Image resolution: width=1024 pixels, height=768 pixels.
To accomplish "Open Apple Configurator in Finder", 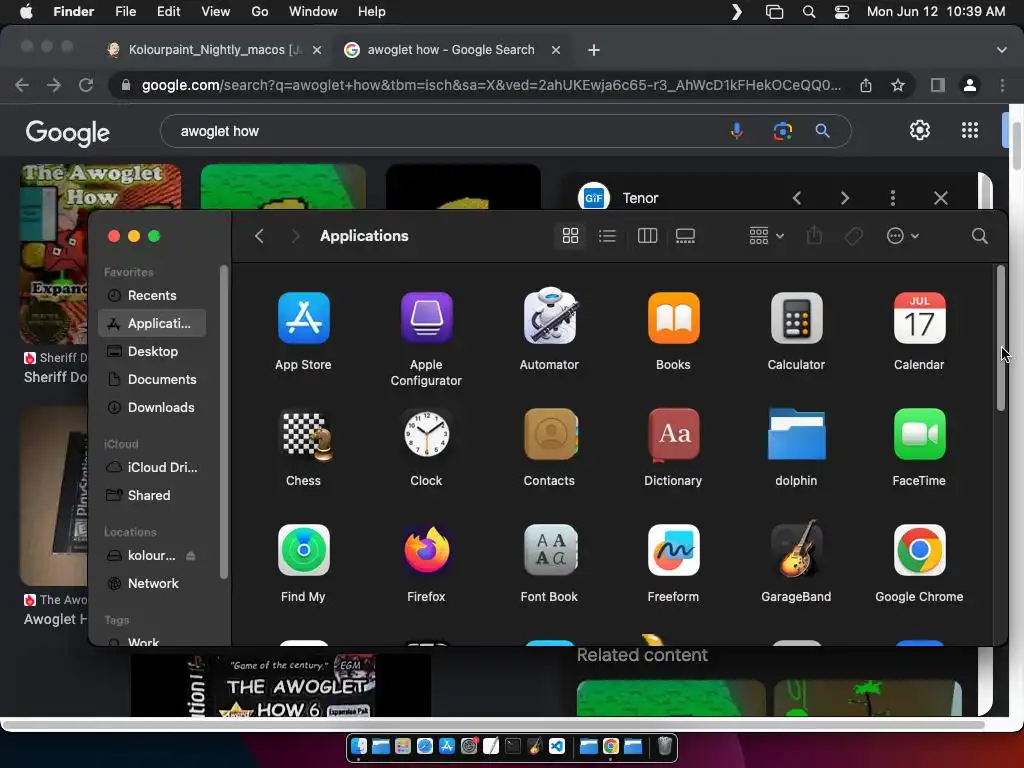I will (x=426, y=318).
